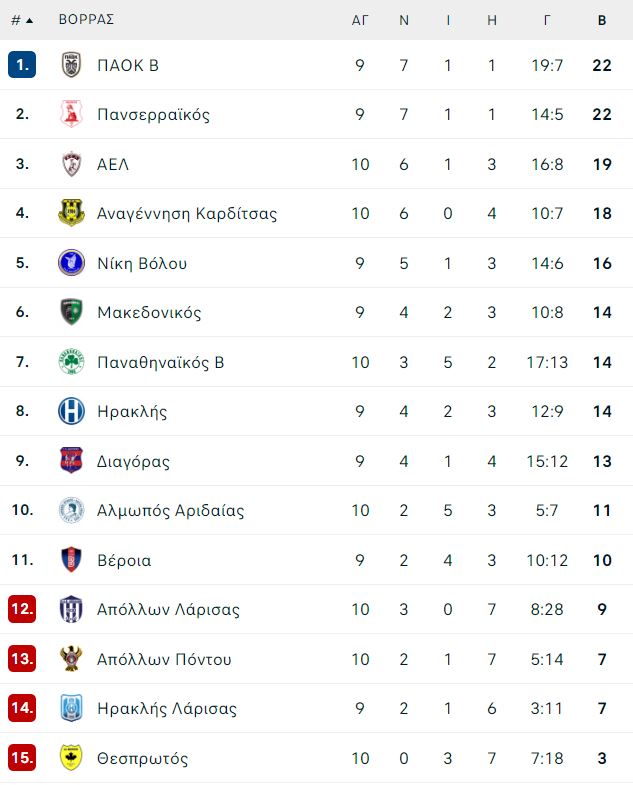The image size is (633, 785).
Task: Select the Αναγέννηση Καρδίτσας yellow crest
Action: (71, 213)
